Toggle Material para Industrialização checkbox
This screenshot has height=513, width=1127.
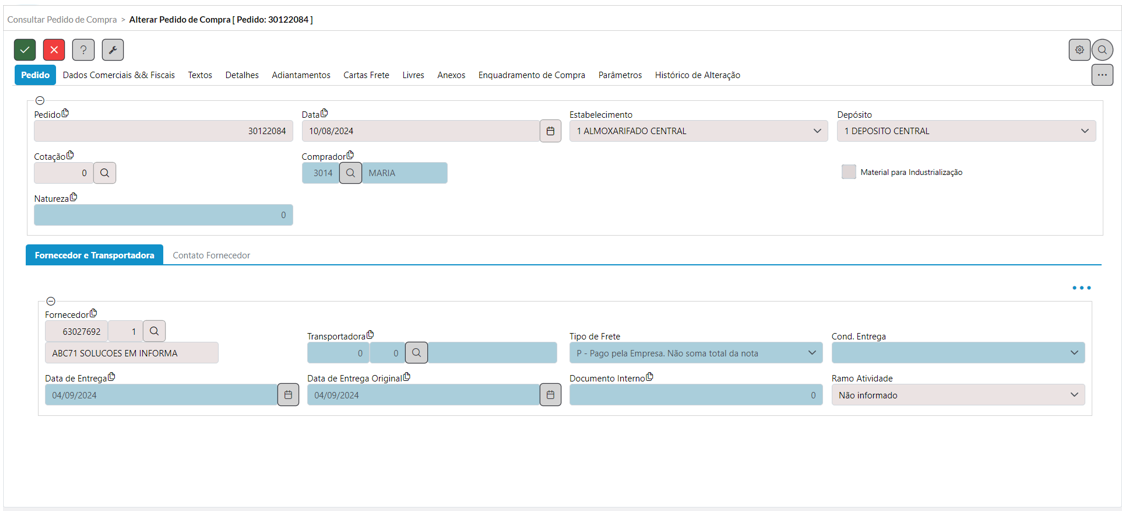point(849,172)
